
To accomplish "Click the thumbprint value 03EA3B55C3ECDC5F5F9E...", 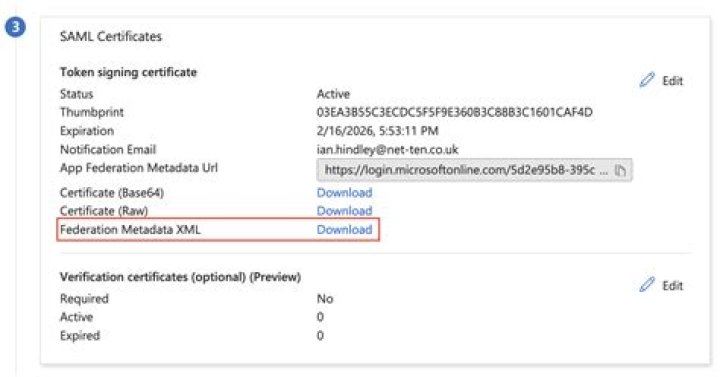I will (455, 112).
